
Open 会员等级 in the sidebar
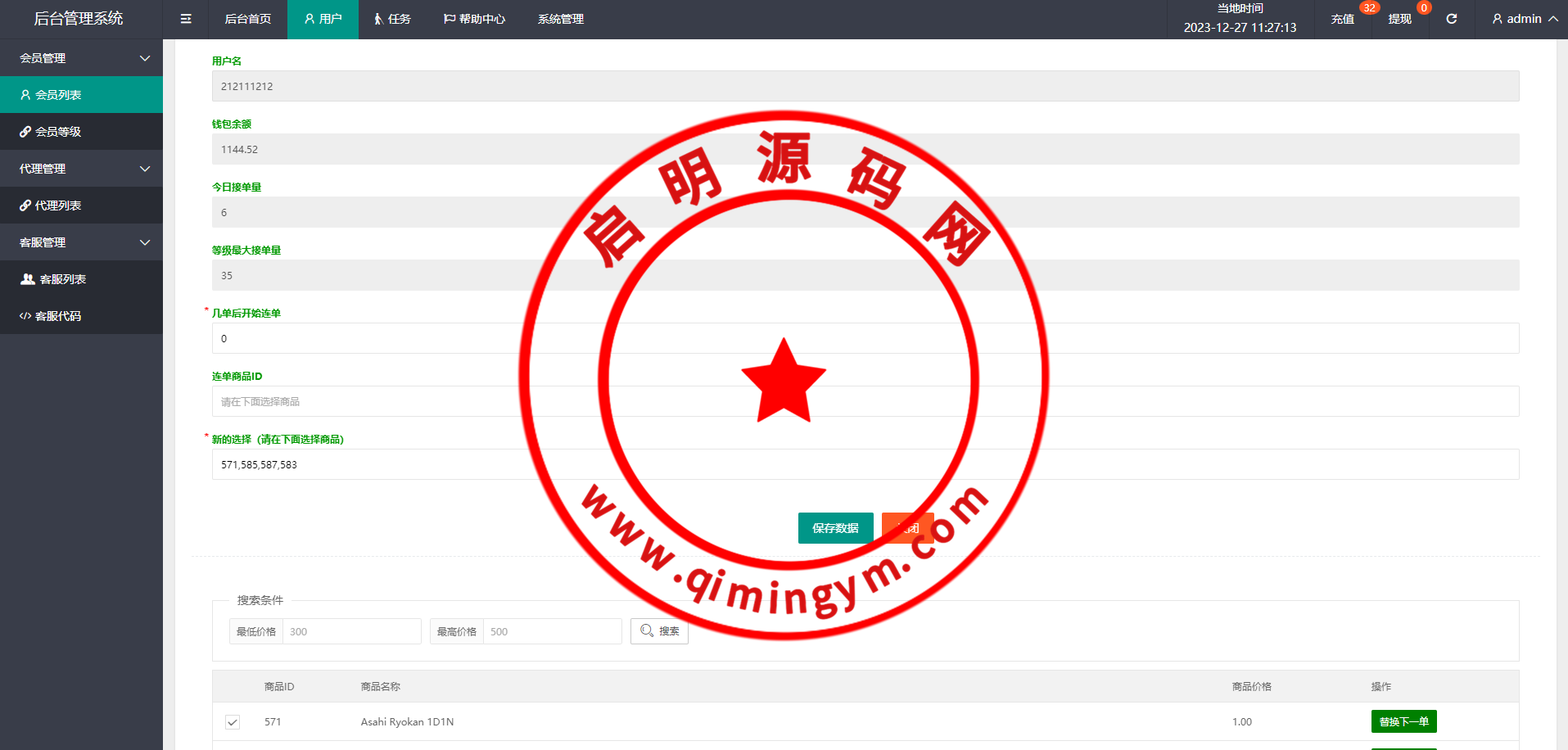pos(57,132)
